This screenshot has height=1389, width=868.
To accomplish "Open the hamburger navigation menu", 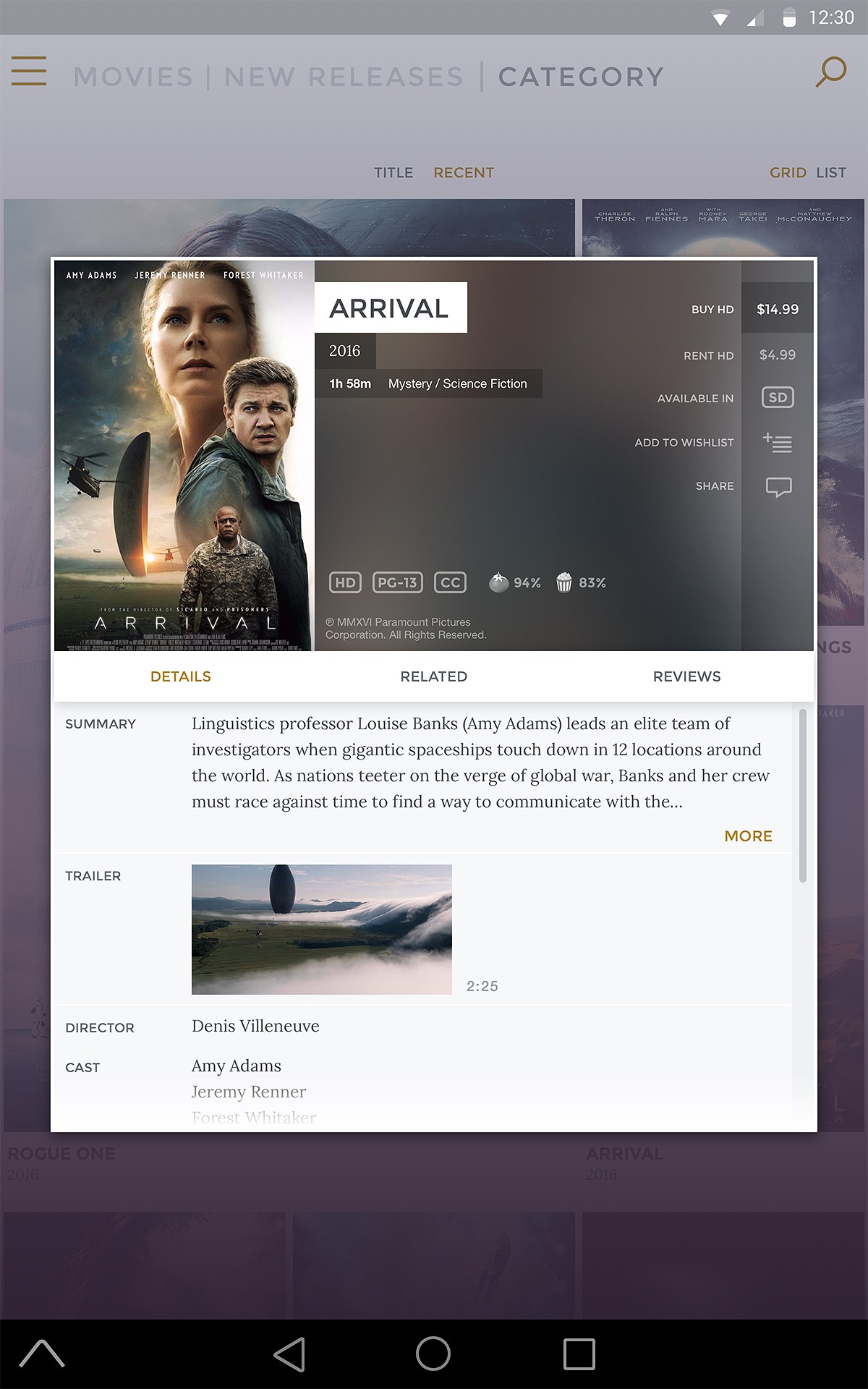I will point(29,71).
